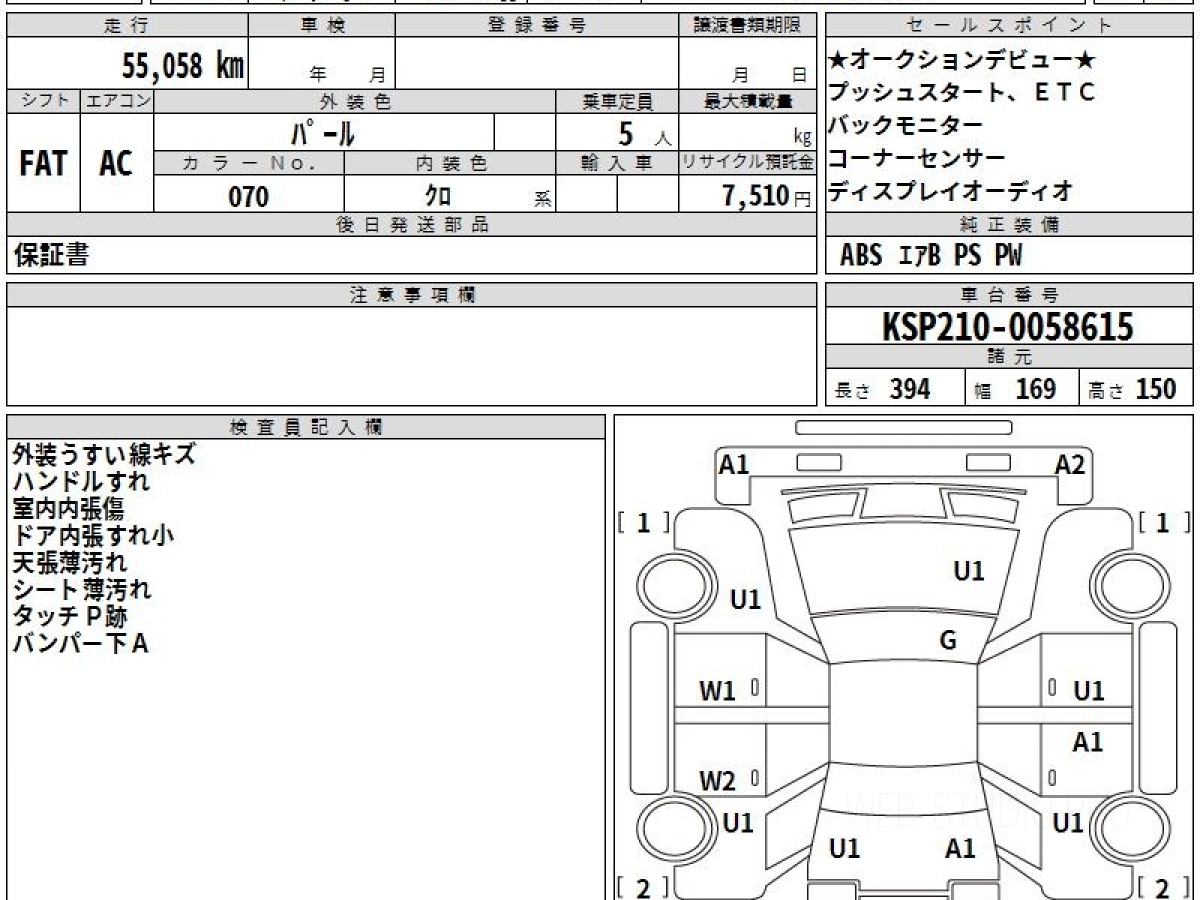Image resolution: width=1200 pixels, height=900 pixels.
Task: Click the W1 damage mark on the door
Action: (717, 690)
